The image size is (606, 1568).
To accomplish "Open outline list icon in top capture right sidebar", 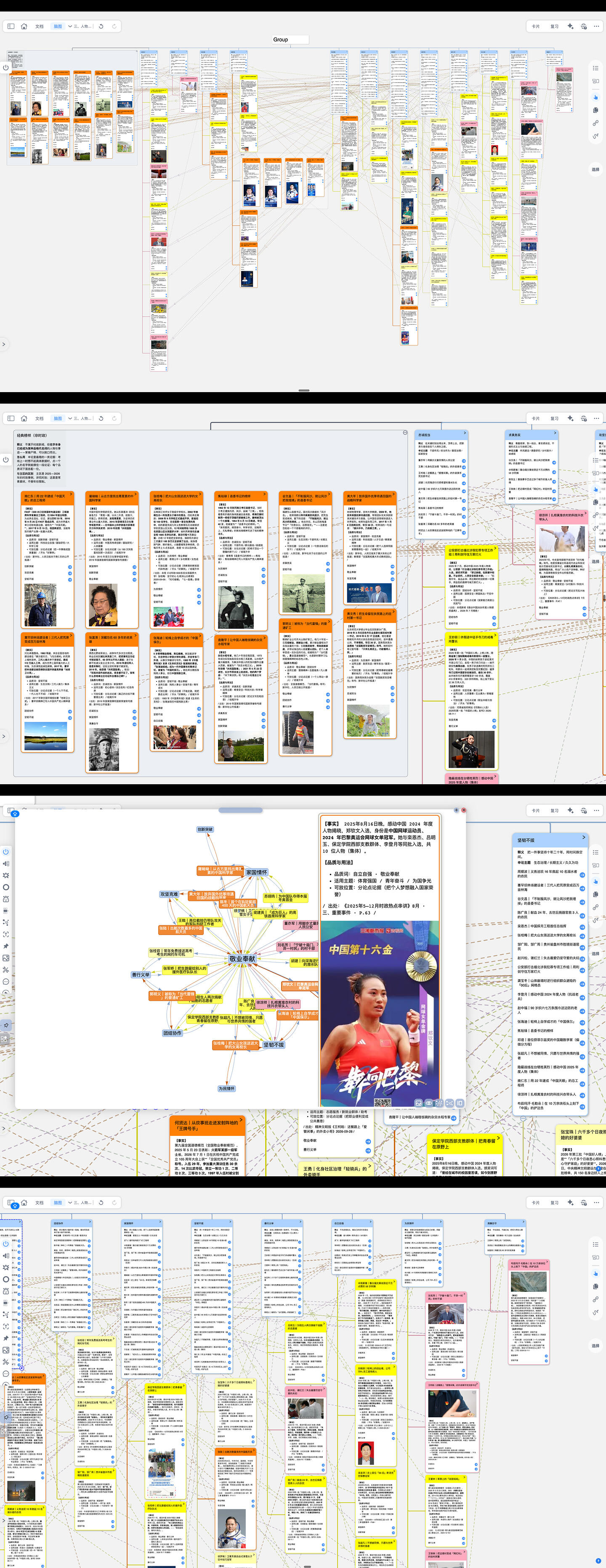I will click(x=595, y=69).
